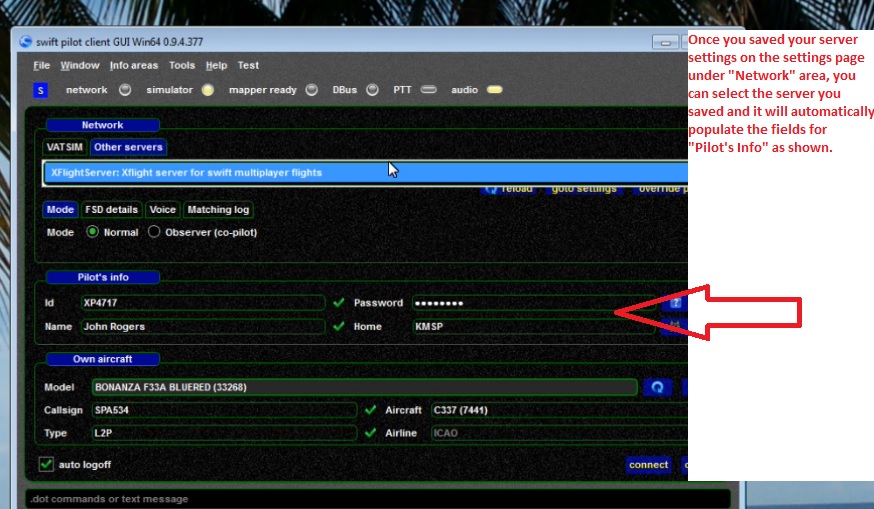Screen dimensions: 874x509
Task: Click the swift title bar application icon
Action: pyautogui.click(x=25, y=42)
